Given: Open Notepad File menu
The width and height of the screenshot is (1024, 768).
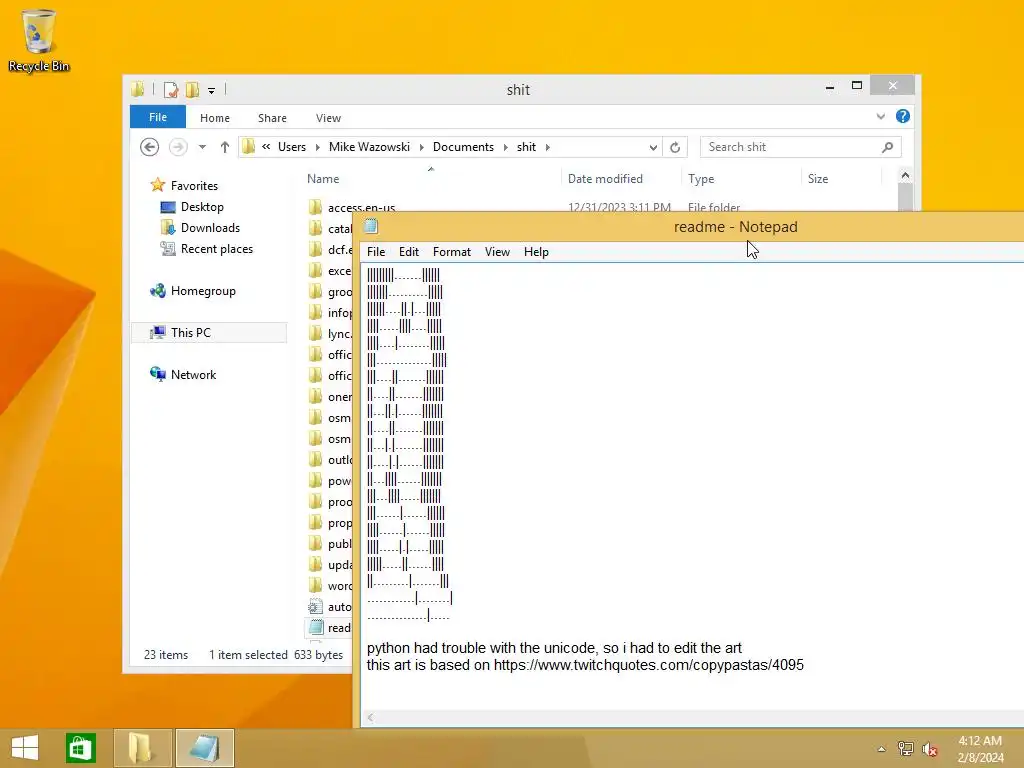Looking at the screenshot, I should point(376,251).
